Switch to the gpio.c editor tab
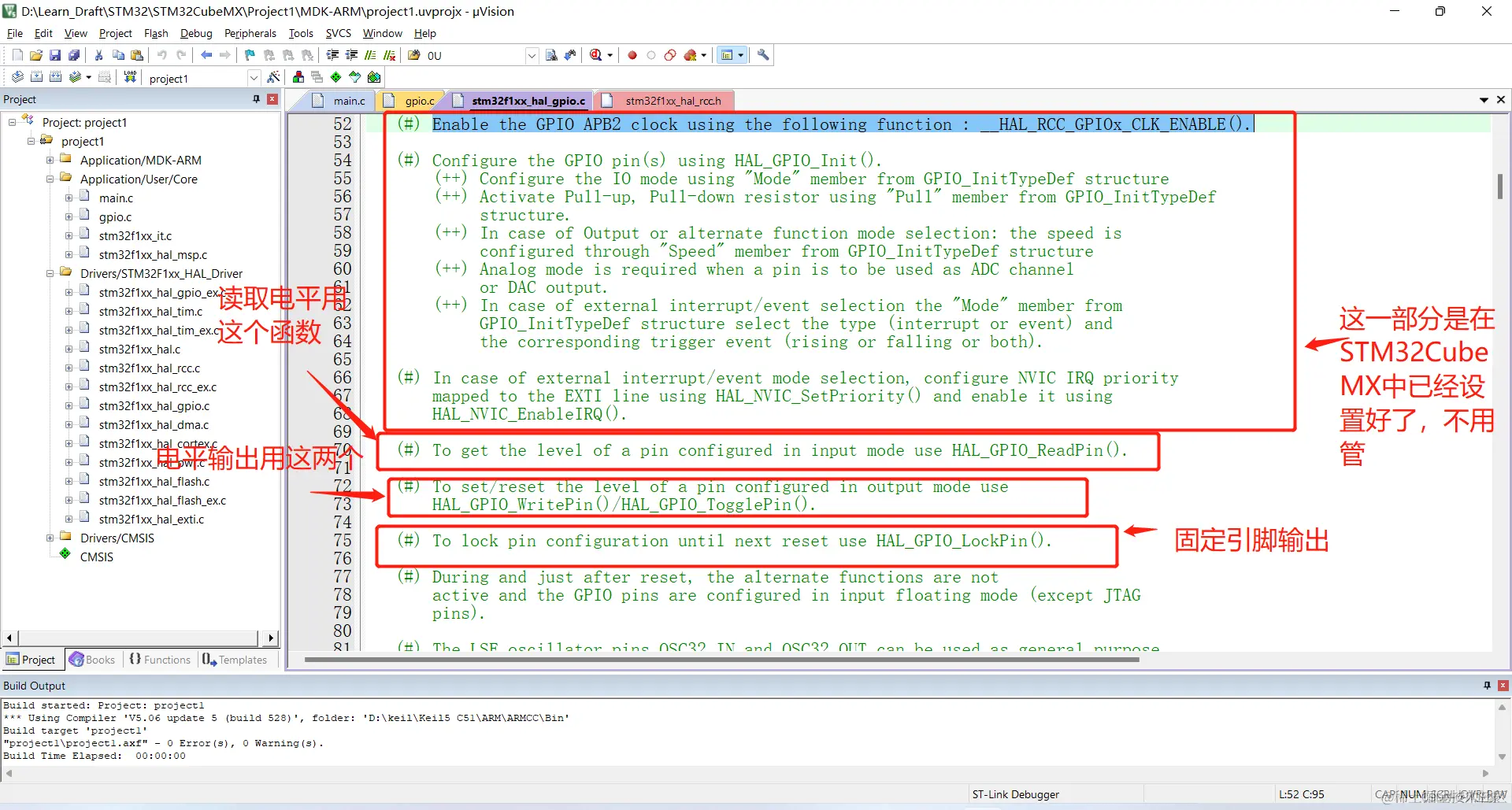Screen dimensions: 1512x810 coord(411,101)
